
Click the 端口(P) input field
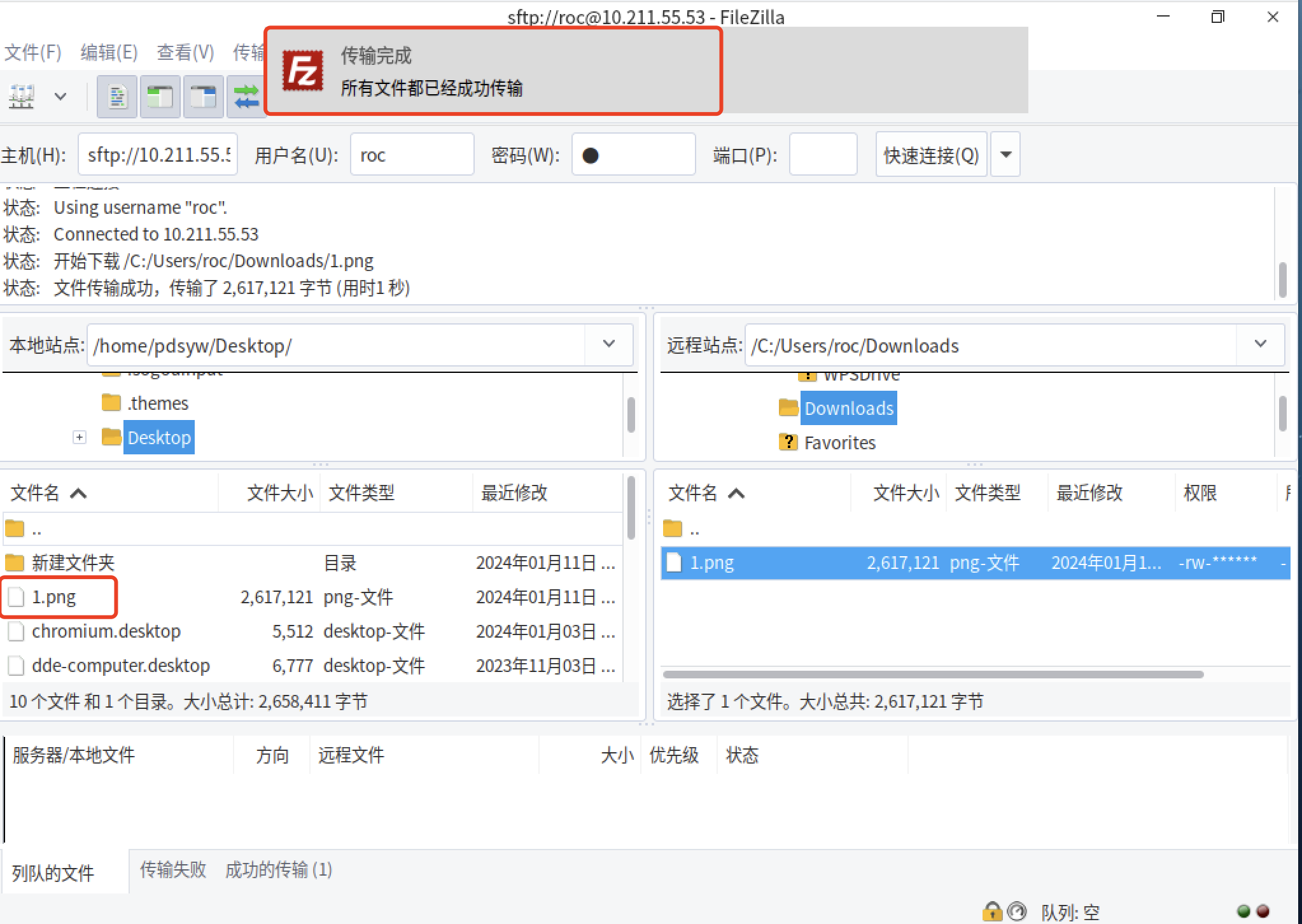tap(823, 155)
